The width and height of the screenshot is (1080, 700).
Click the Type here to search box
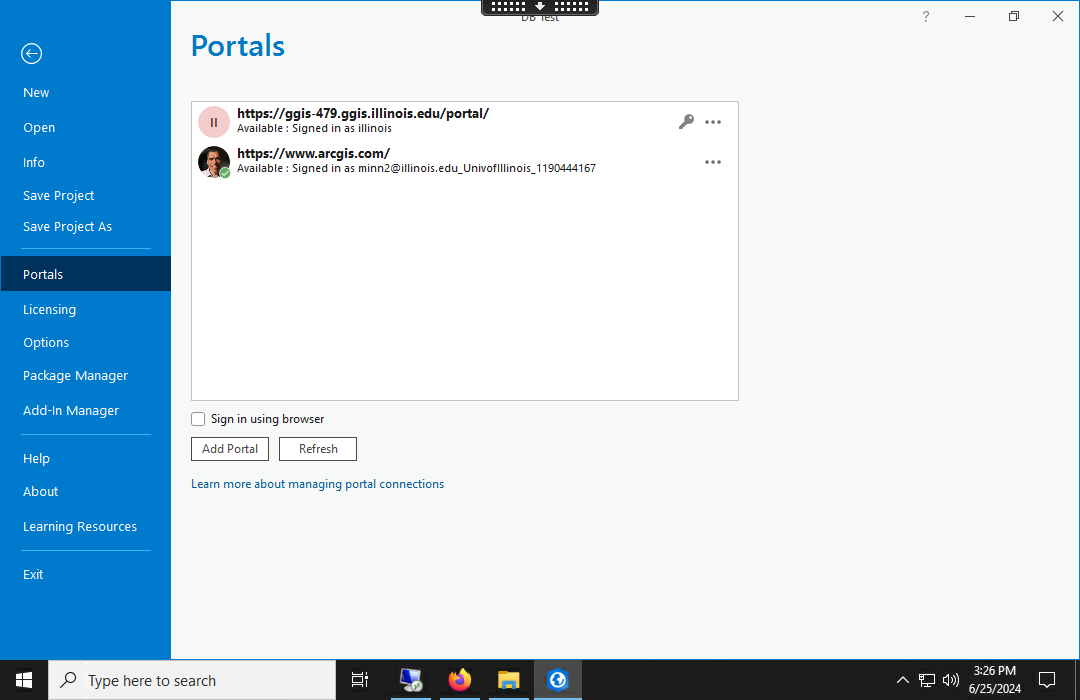coord(192,680)
